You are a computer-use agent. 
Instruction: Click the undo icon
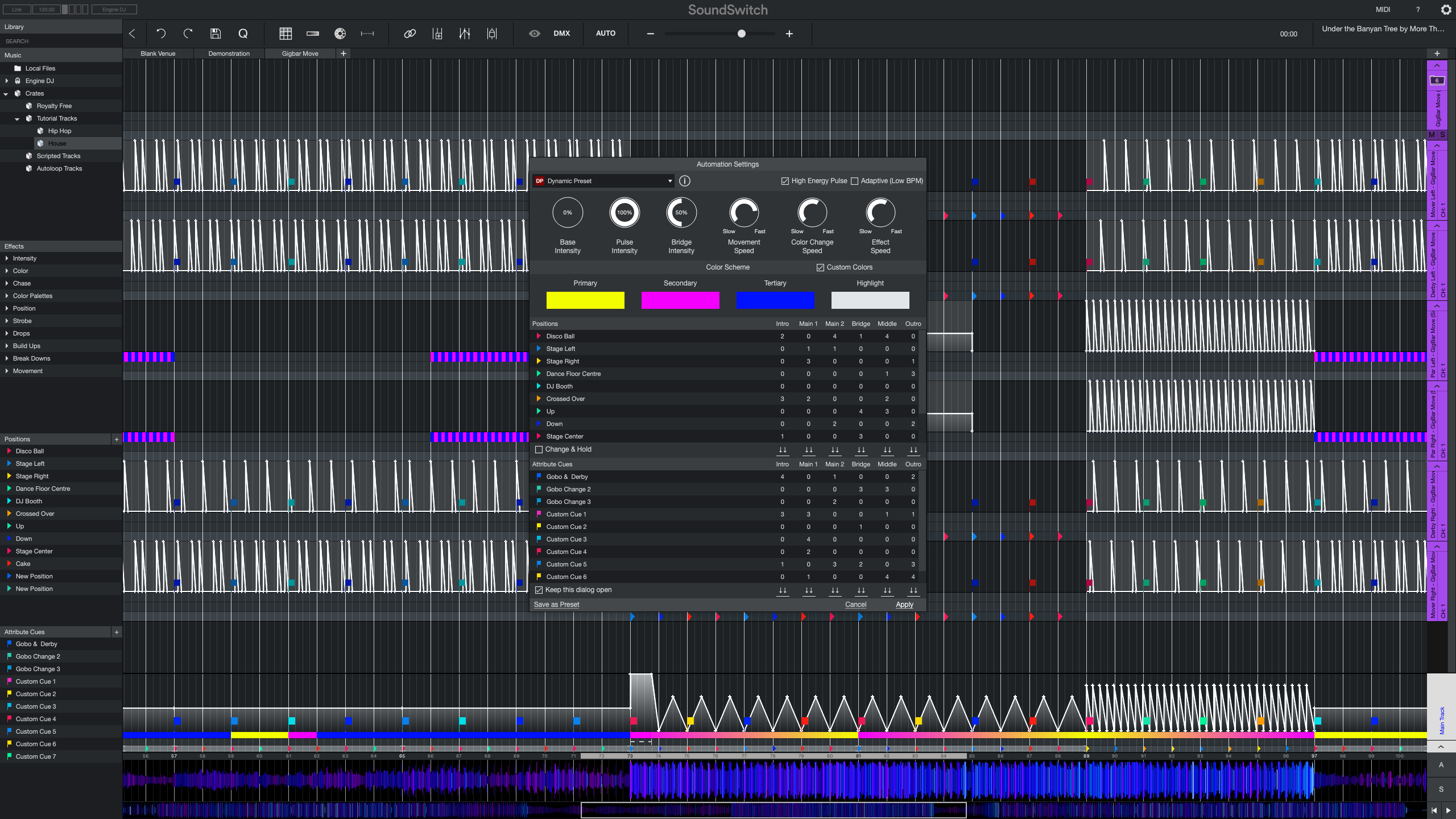[x=161, y=34]
